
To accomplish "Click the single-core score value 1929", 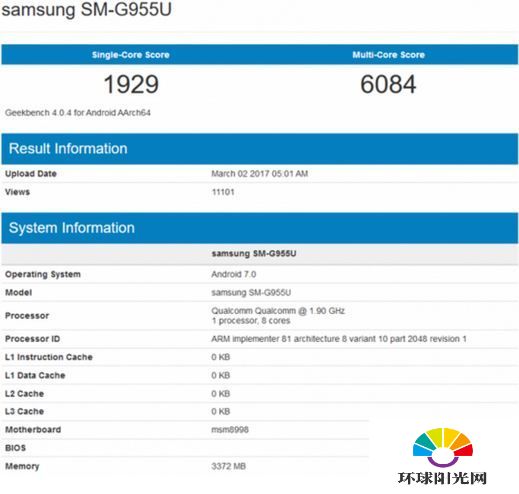I will point(131,84).
